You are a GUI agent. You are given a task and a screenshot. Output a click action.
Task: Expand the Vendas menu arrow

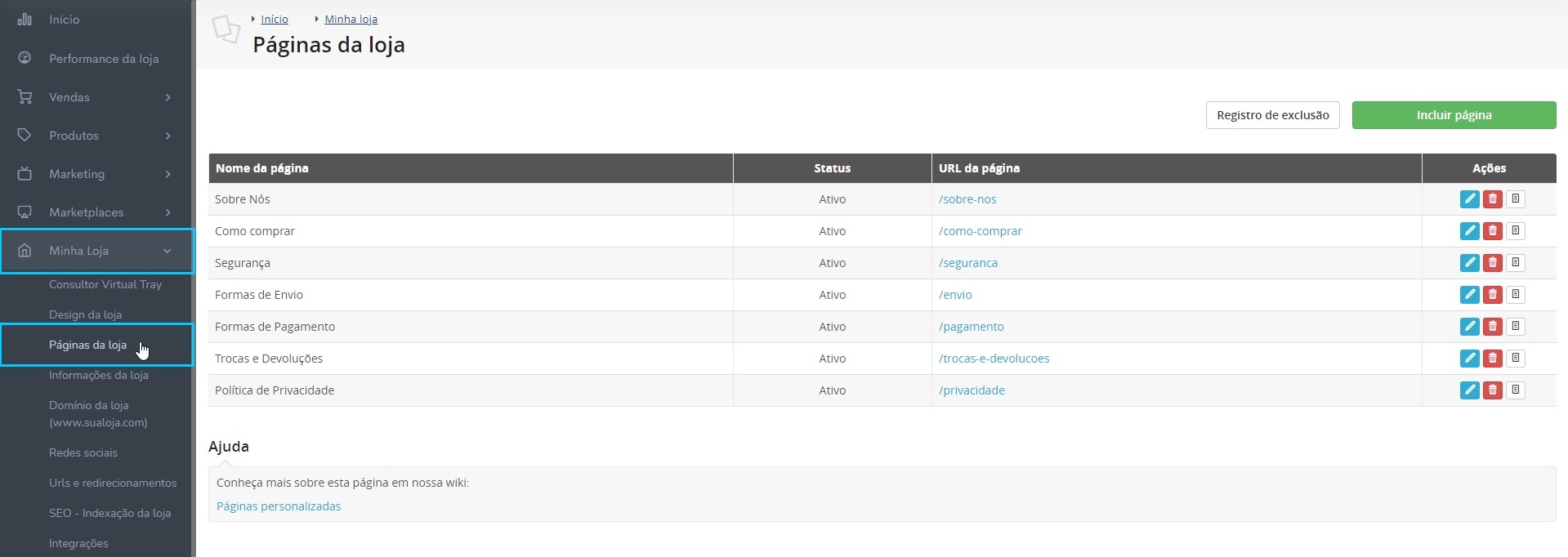click(x=168, y=97)
